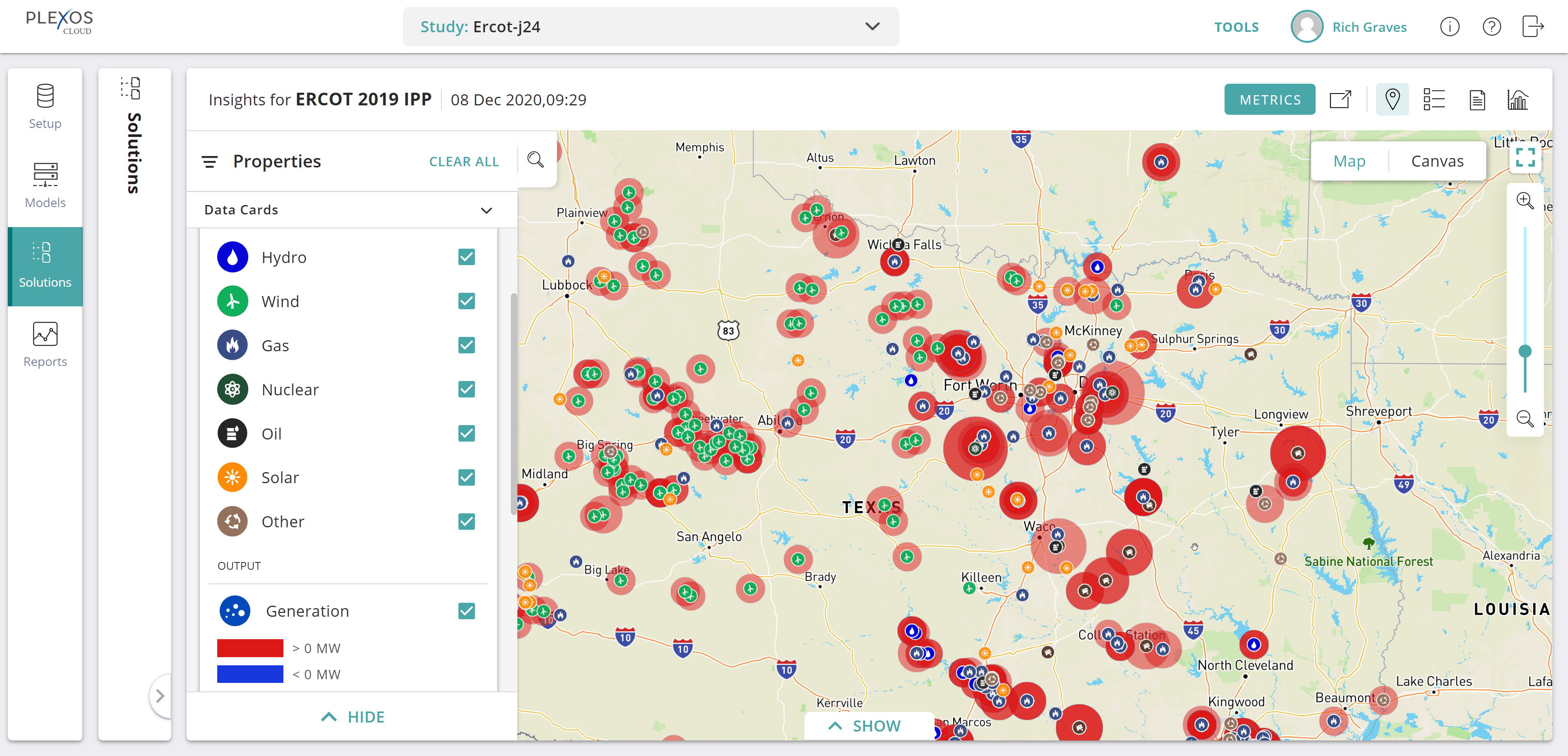This screenshot has height=756, width=1568.
Task: Click the Generation bubbles icon
Action: [235, 611]
